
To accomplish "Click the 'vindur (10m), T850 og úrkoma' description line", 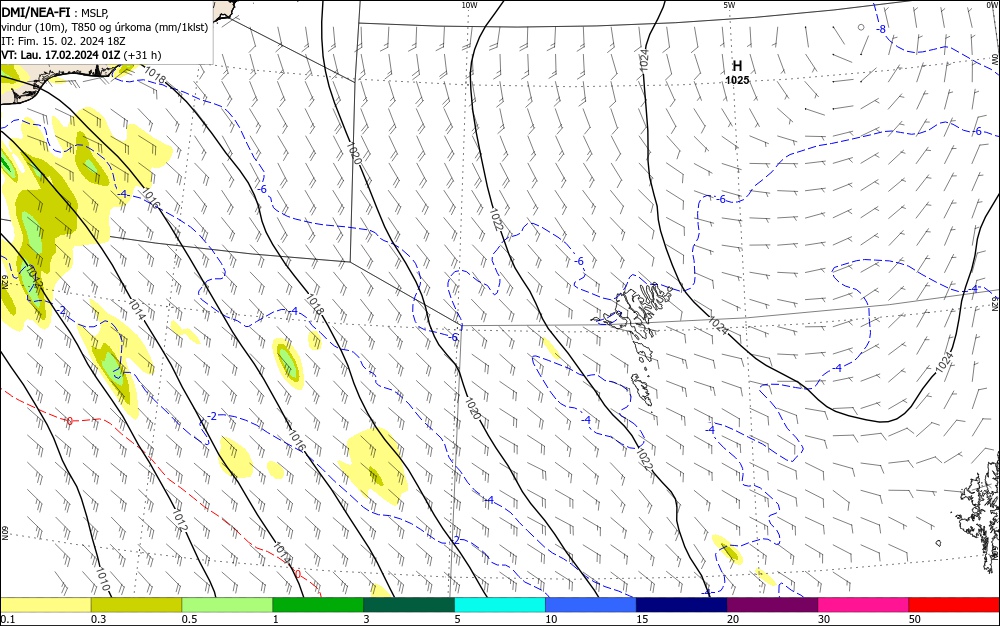I will click(x=105, y=27).
